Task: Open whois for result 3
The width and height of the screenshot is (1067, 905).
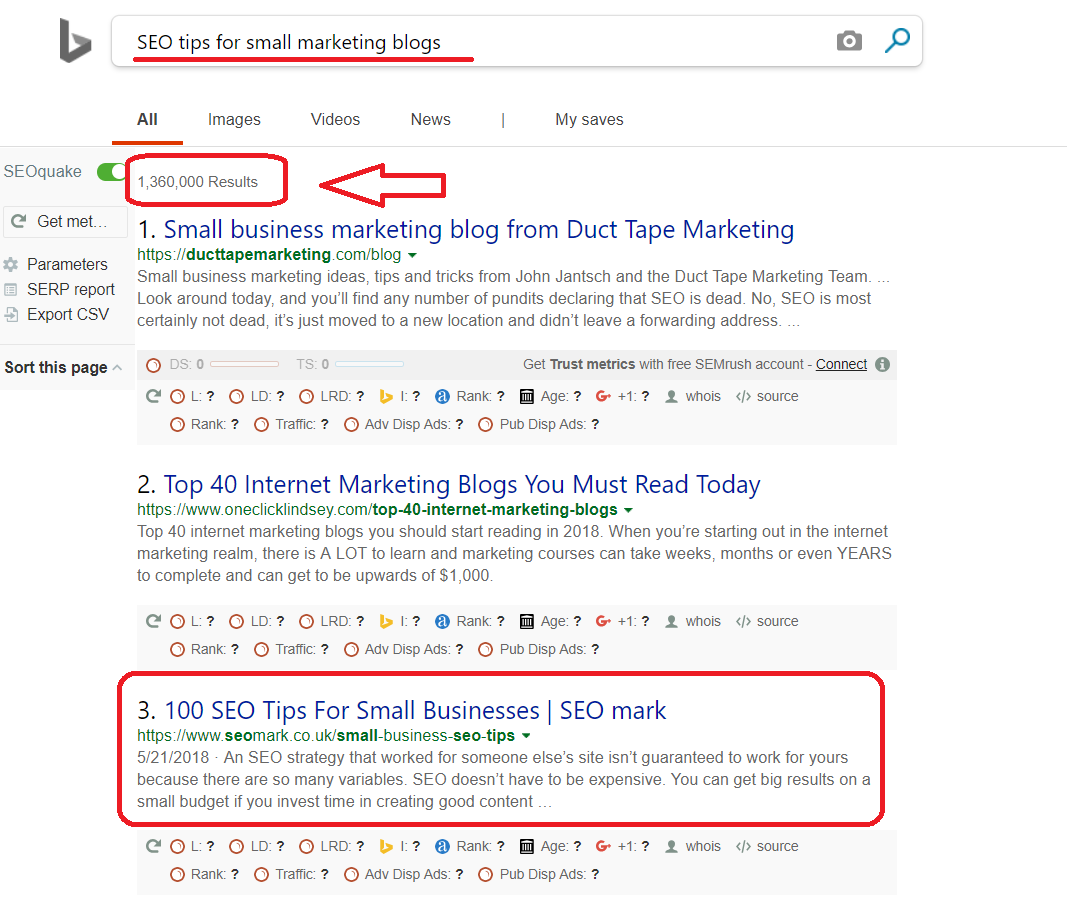Action: point(693,846)
